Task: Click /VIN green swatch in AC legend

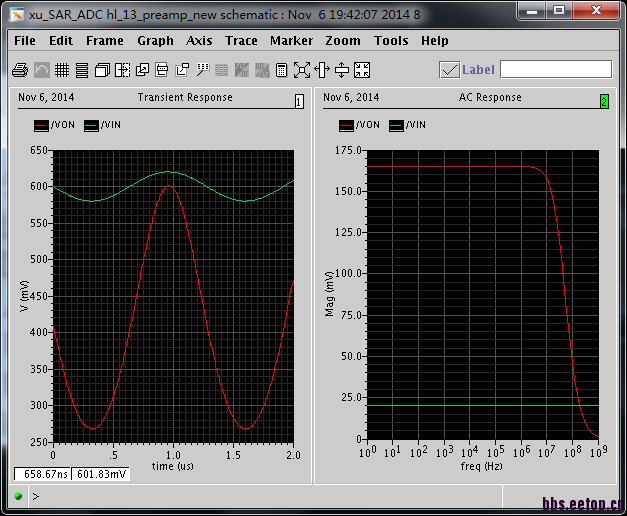Action: [396, 126]
